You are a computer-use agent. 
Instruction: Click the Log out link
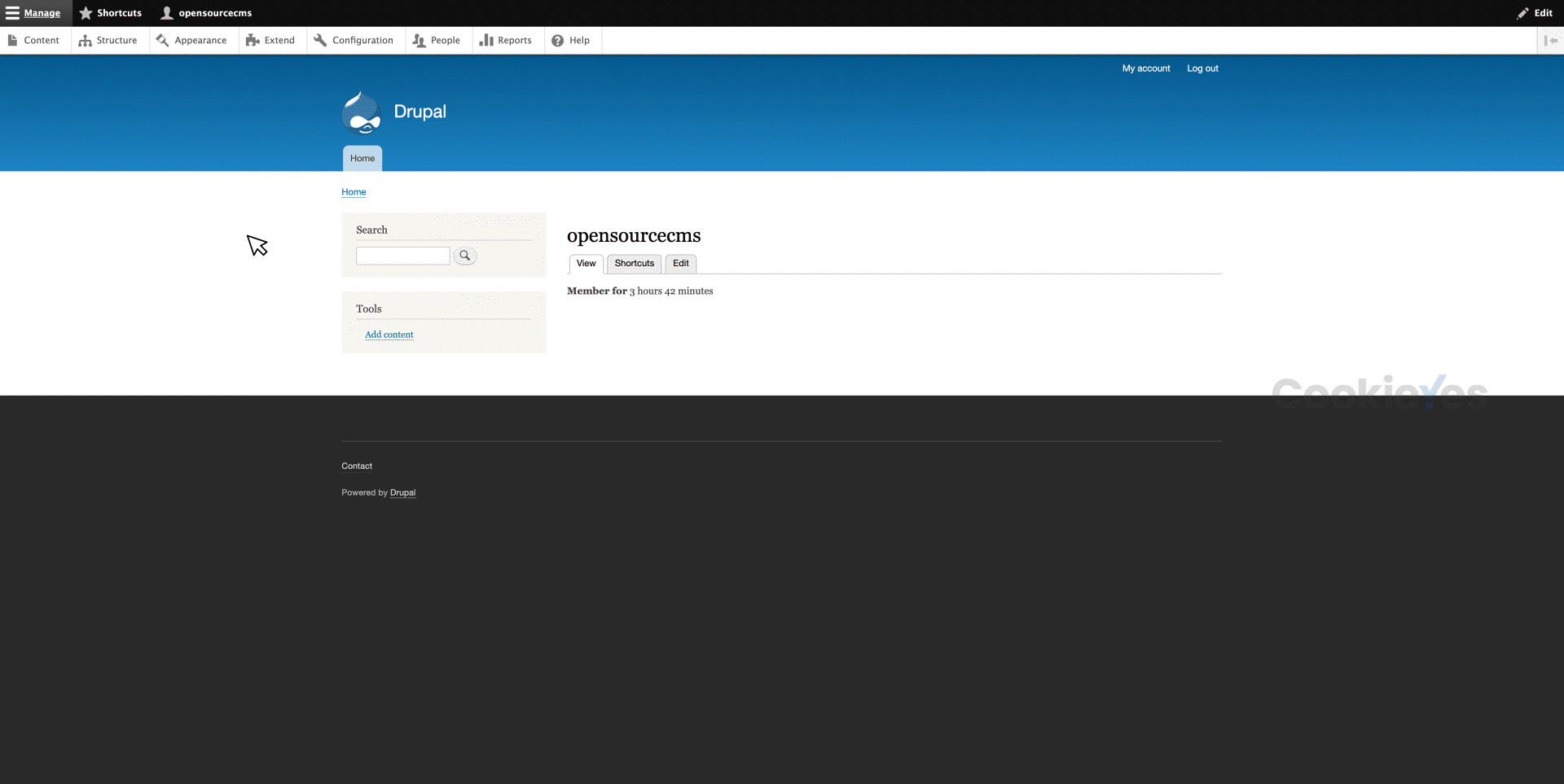(1202, 68)
